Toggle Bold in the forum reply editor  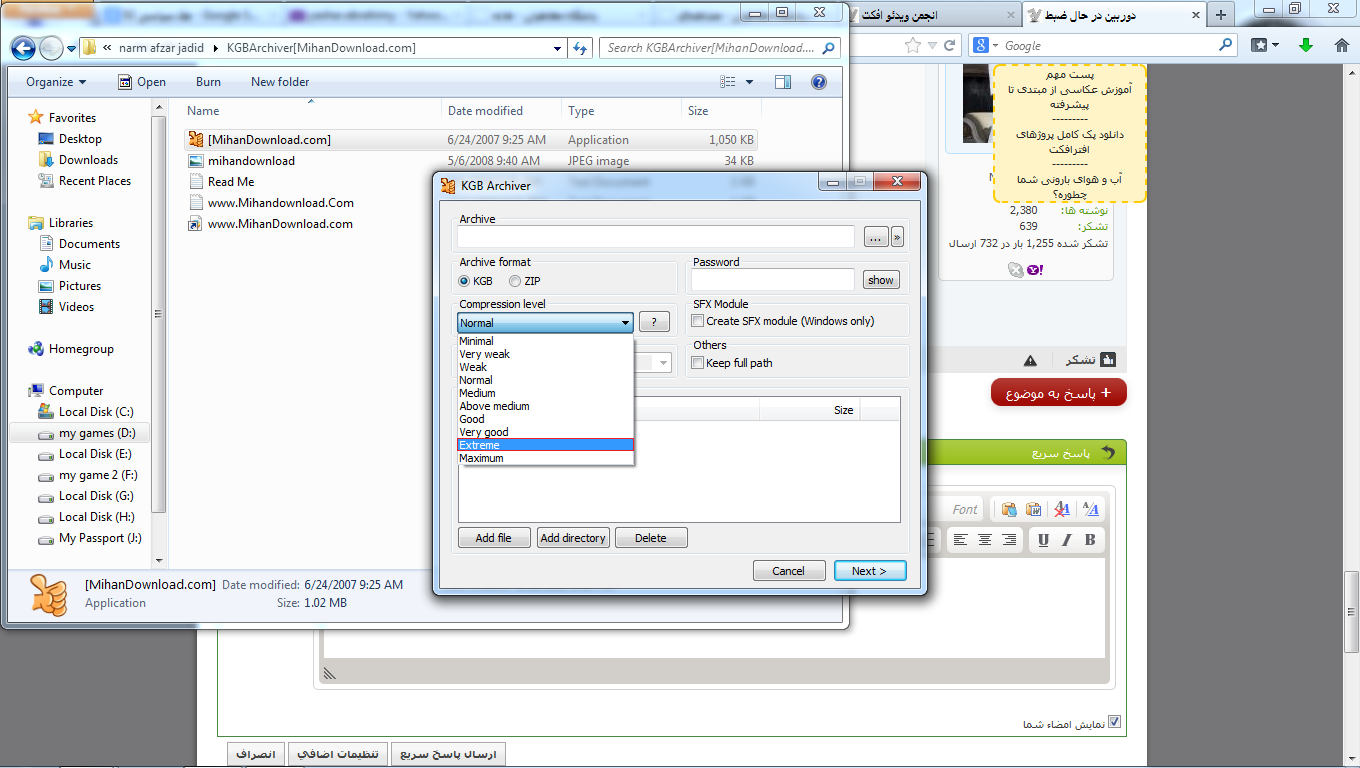point(1090,540)
